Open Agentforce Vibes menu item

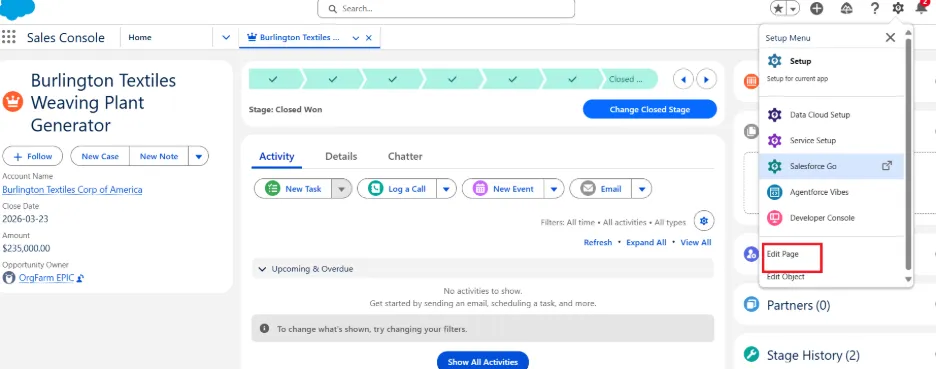pos(832,192)
